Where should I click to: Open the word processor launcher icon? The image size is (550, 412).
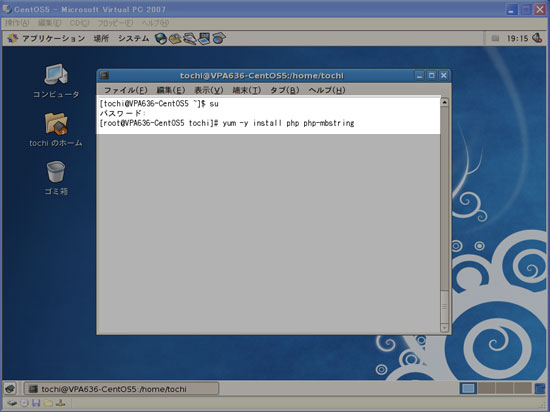(x=190, y=38)
